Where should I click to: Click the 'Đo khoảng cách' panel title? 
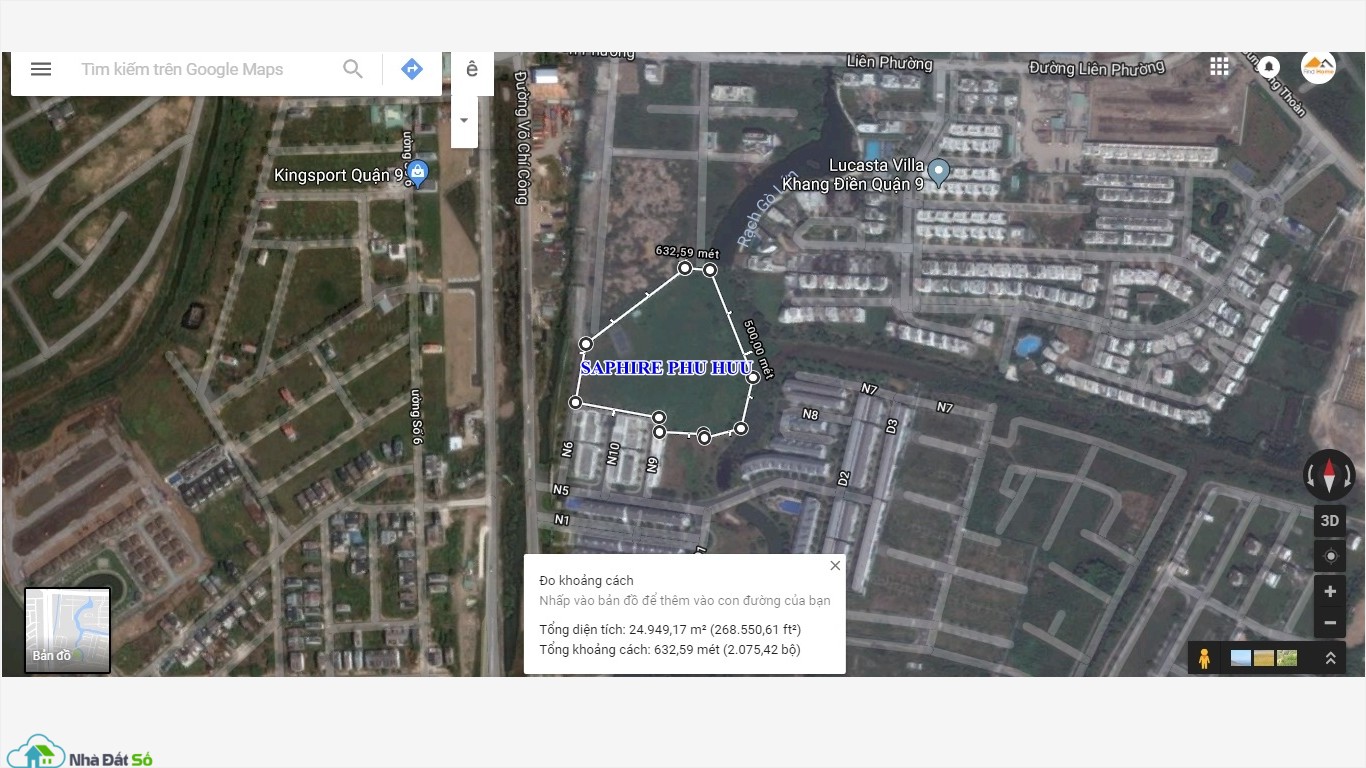[x=586, y=581]
